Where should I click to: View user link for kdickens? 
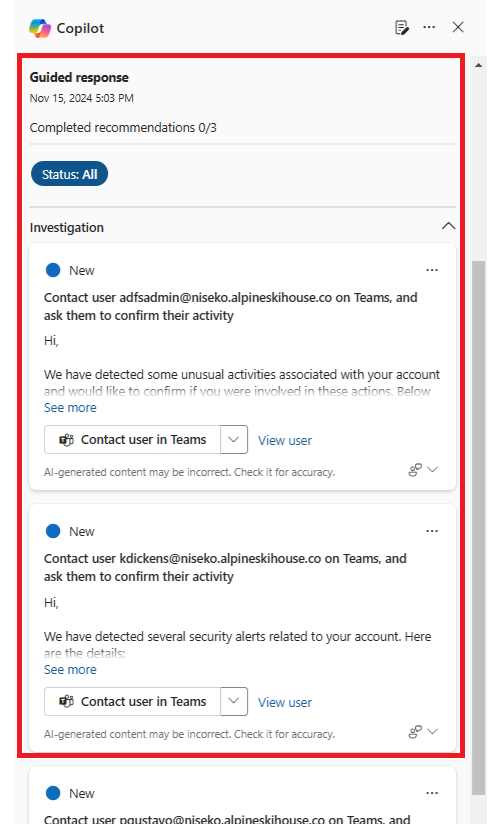(x=285, y=703)
